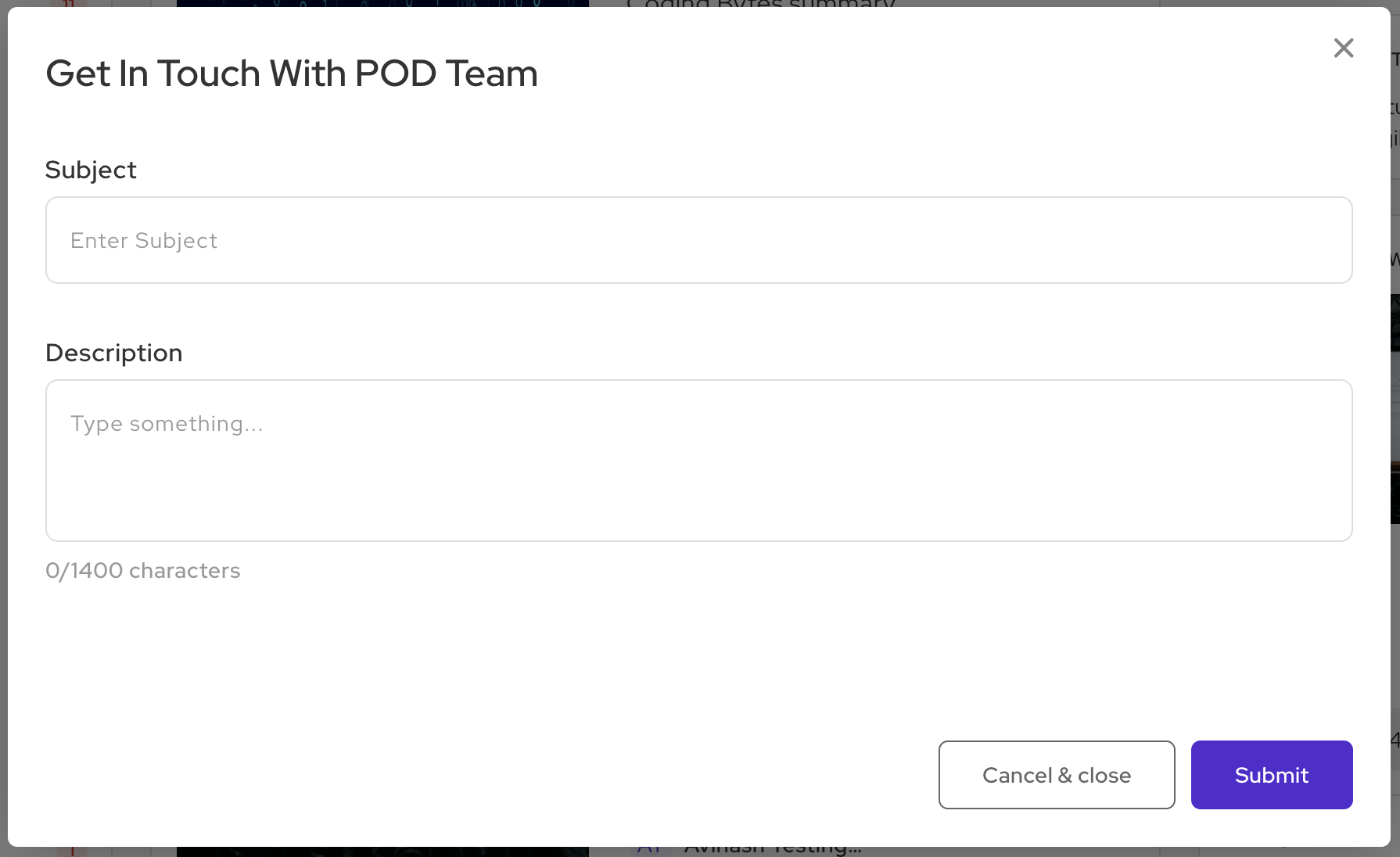
Task: Send the message with the purple Submit button
Action: 1272,775
